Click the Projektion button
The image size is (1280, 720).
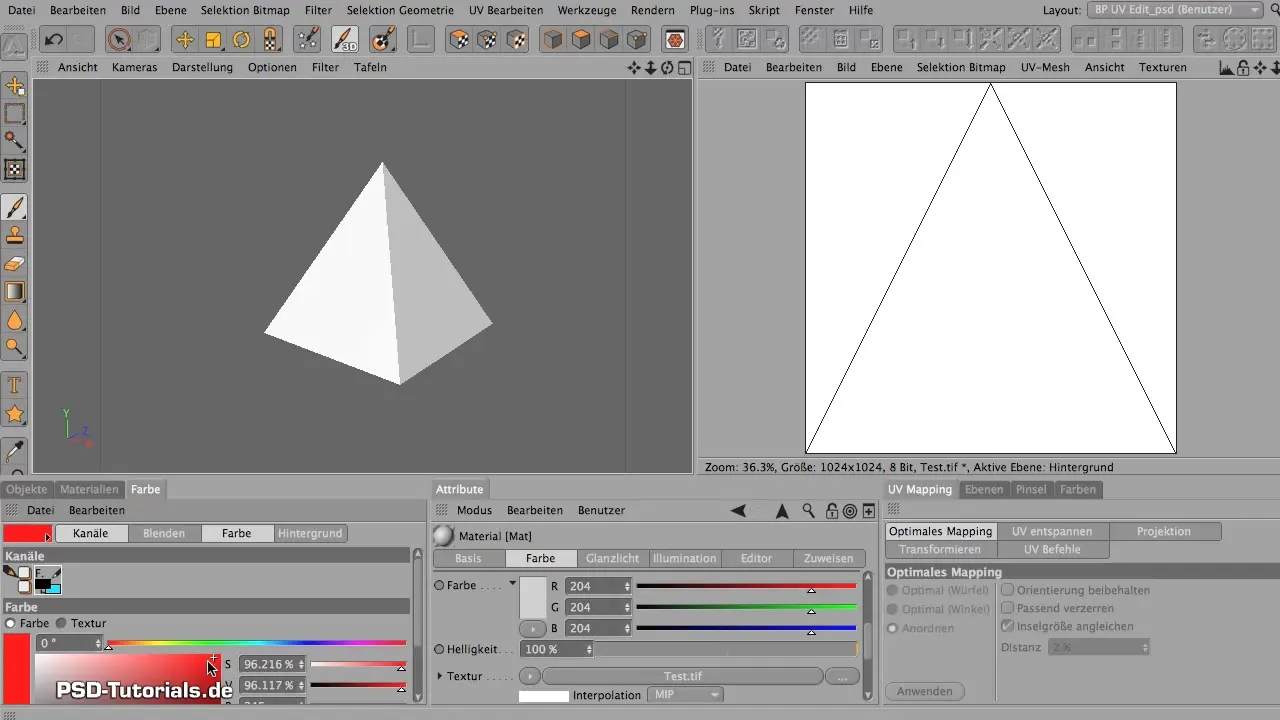(x=1164, y=531)
